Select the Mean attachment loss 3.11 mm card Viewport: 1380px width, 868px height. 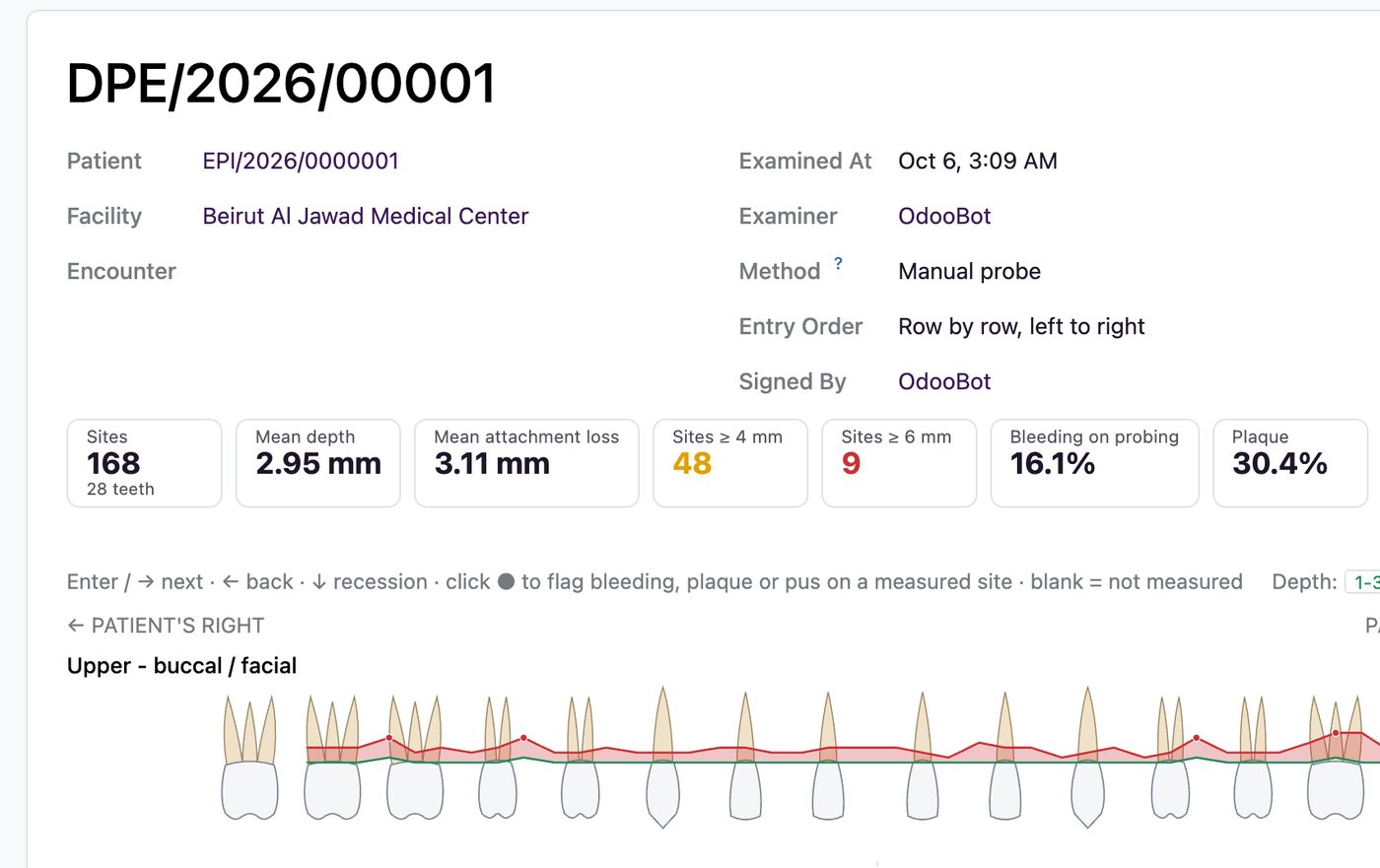coord(526,463)
